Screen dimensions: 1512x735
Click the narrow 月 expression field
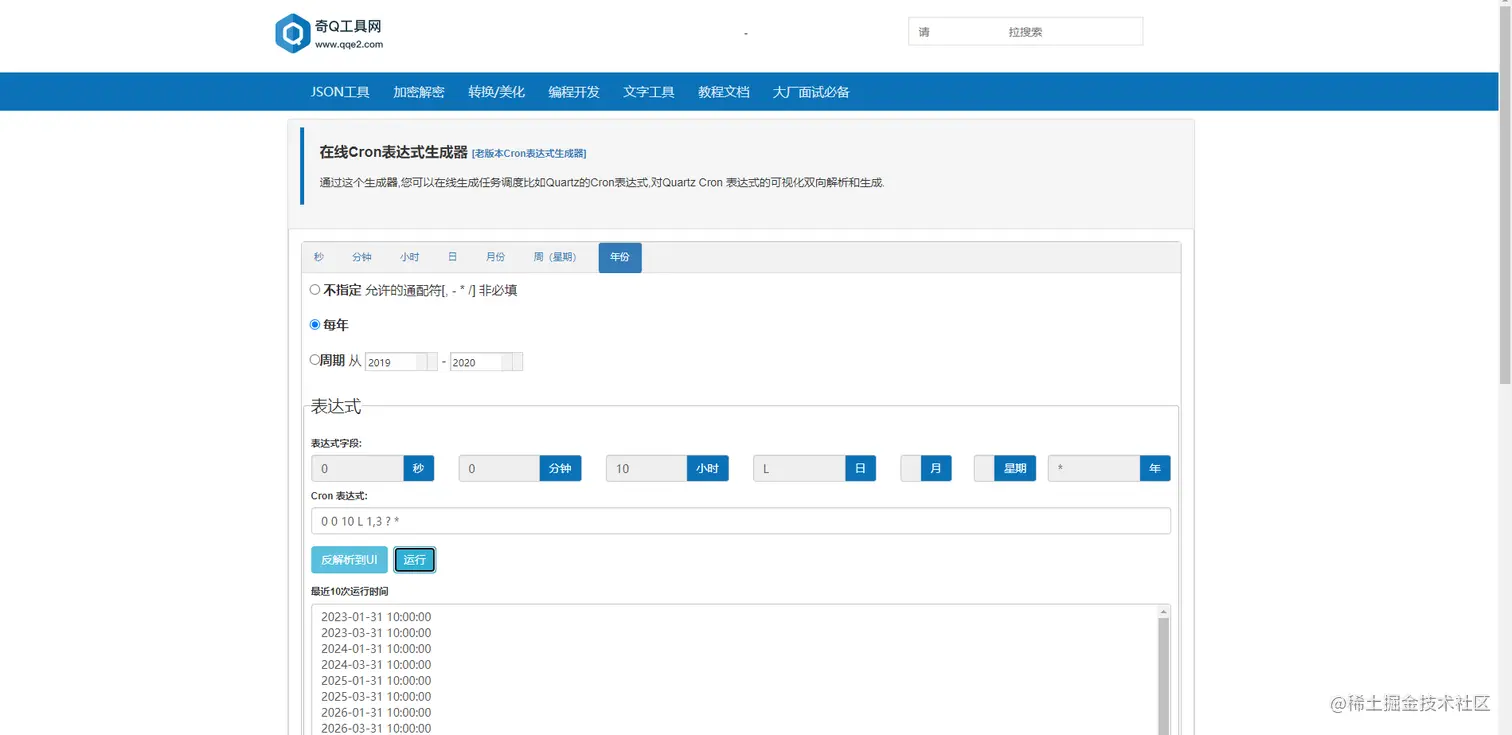click(x=911, y=468)
